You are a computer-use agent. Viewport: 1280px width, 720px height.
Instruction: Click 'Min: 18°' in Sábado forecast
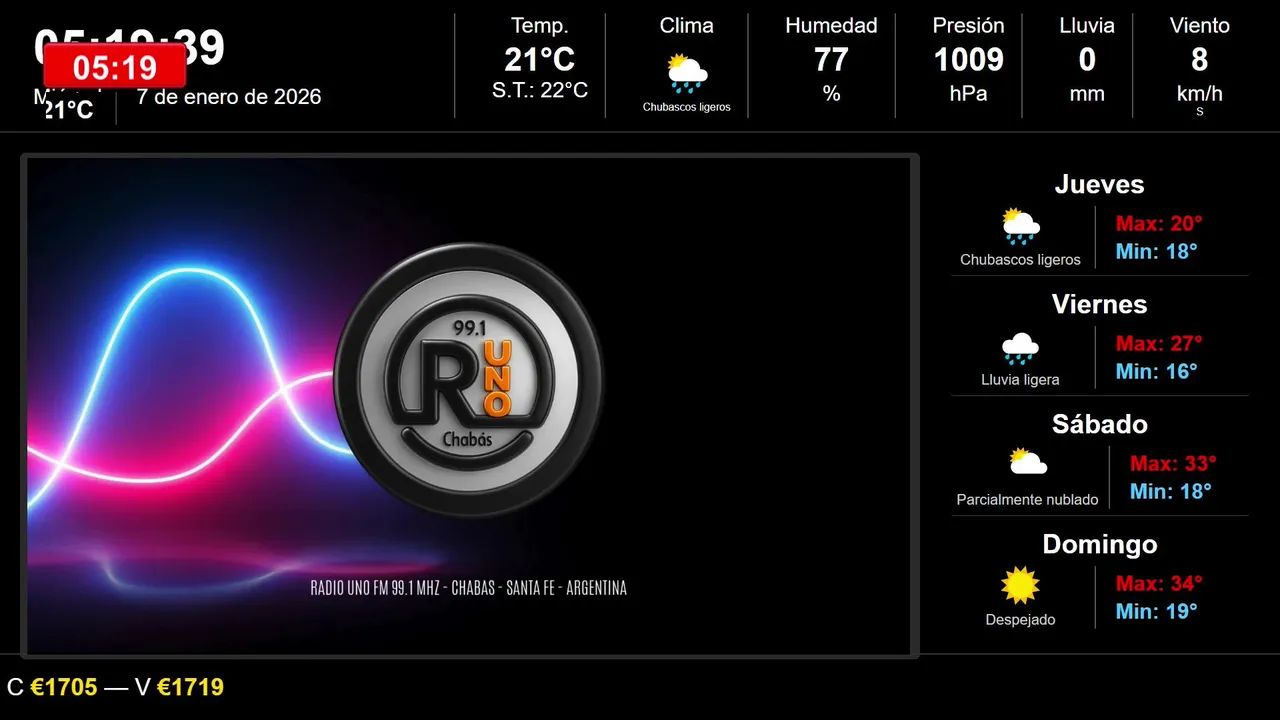(1171, 492)
